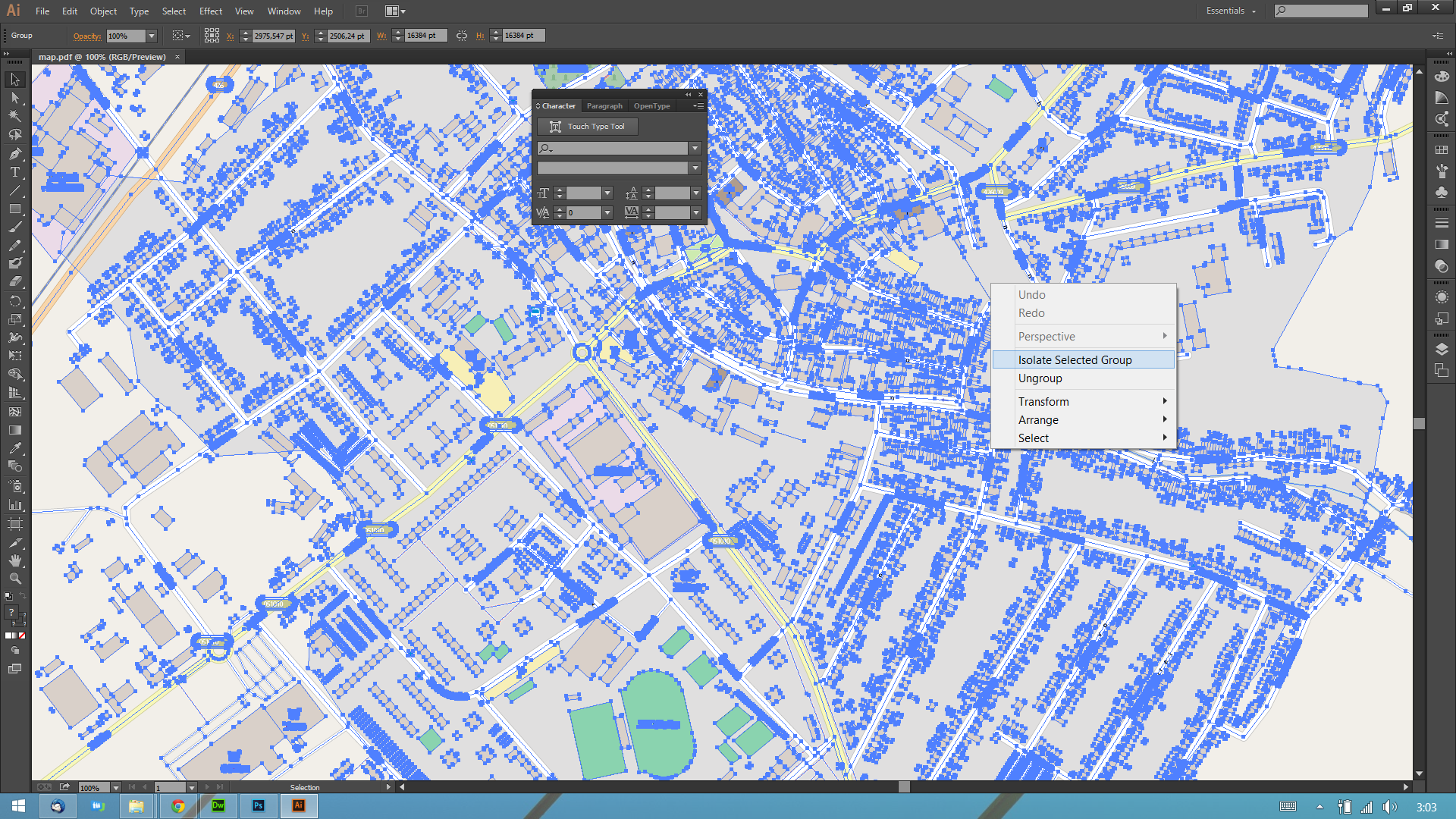1456x819 pixels.
Task: Click the Opacity label link
Action: coord(87,36)
